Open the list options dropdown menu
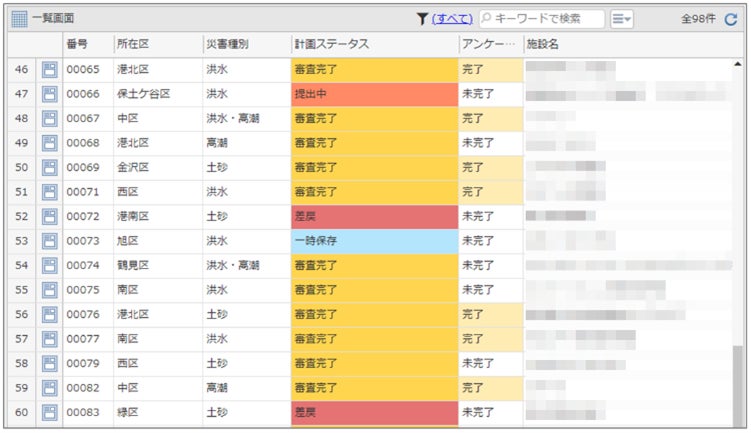This screenshot has width=751, height=433. pos(622,19)
